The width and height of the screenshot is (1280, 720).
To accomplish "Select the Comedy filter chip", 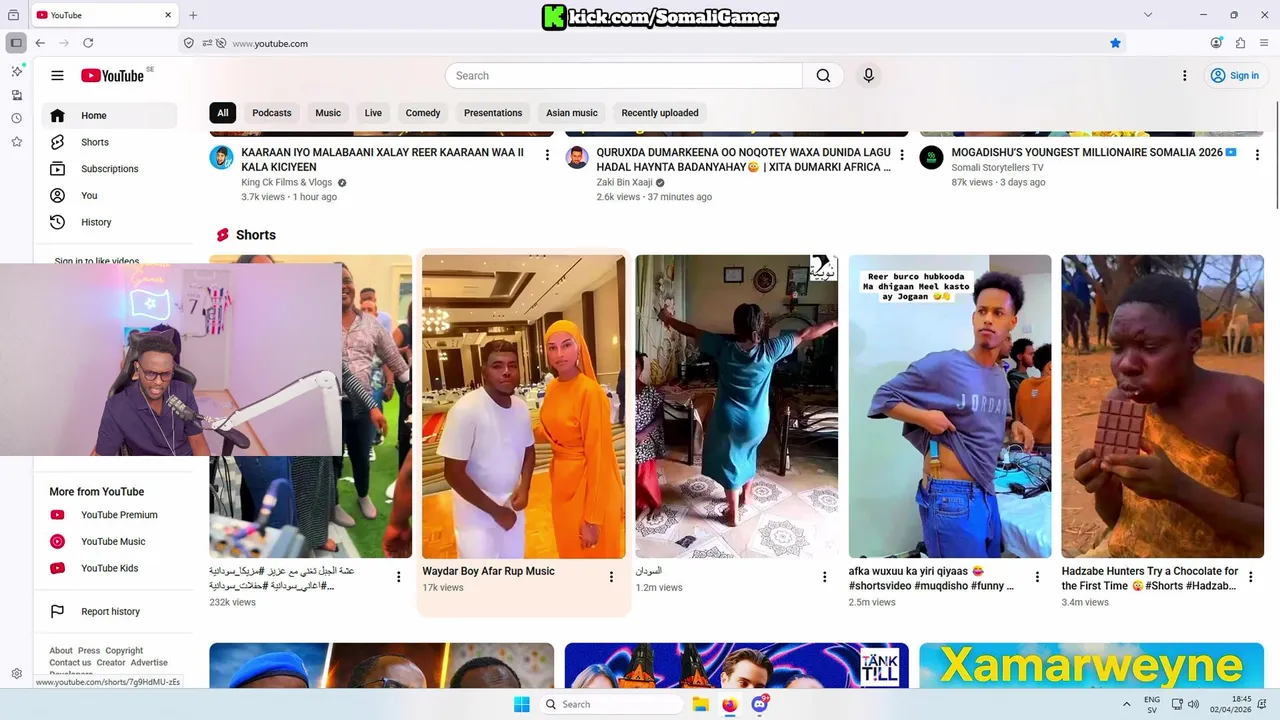I will coord(423,113).
